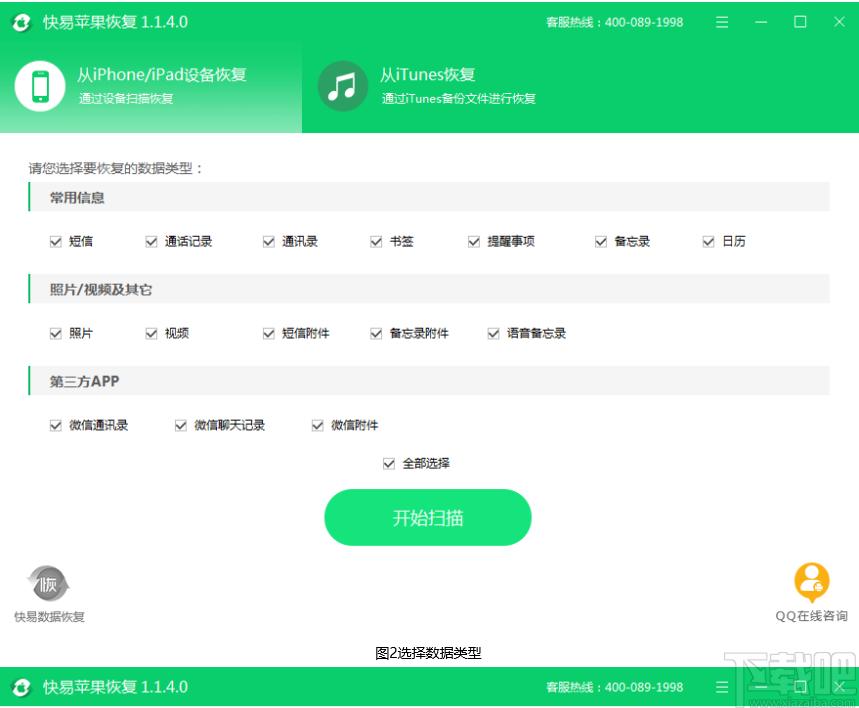
Task: Click the 图2选择数据类型 caption
Action: 428,653
